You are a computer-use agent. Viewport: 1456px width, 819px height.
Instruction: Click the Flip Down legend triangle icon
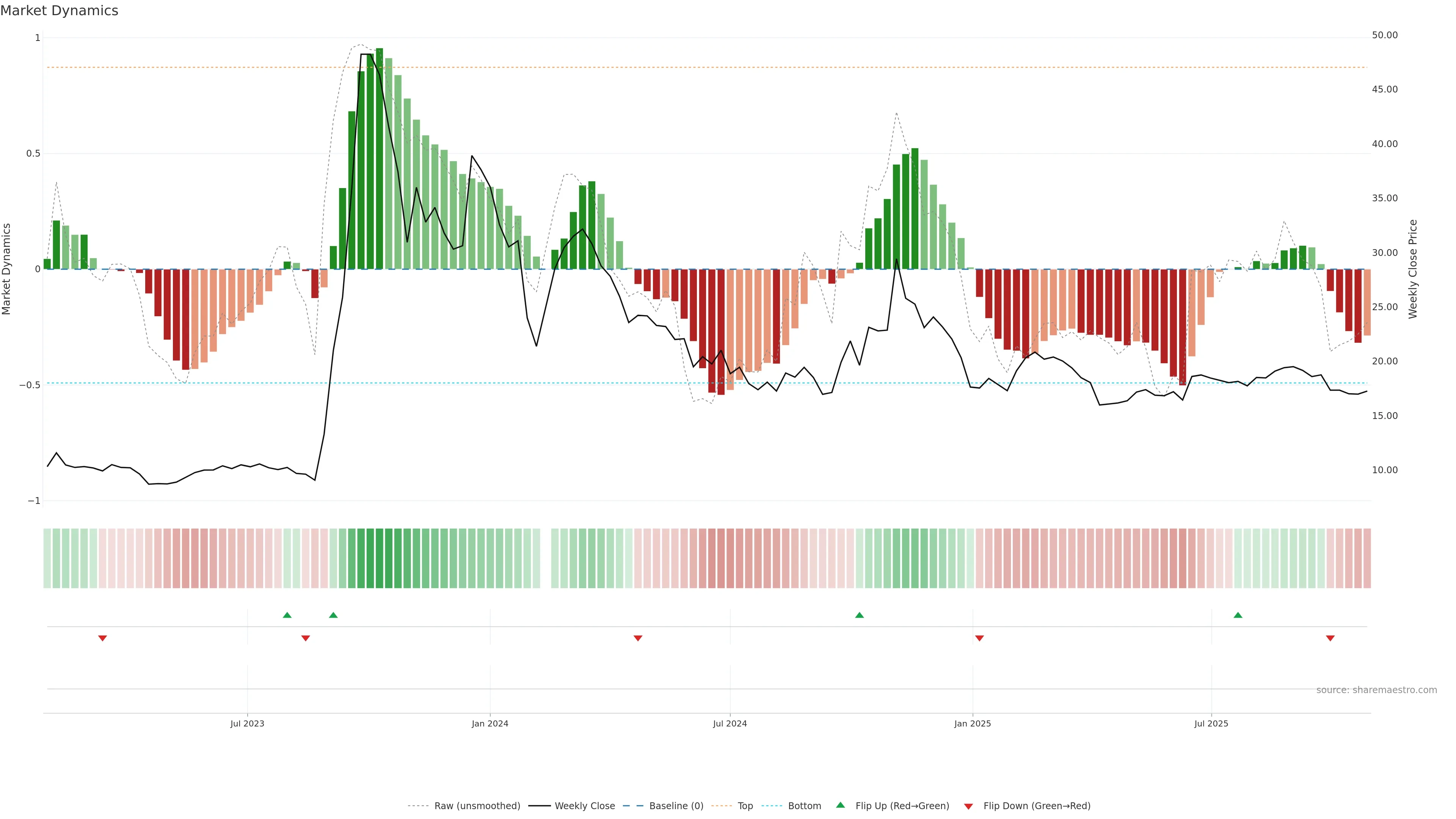point(968,806)
